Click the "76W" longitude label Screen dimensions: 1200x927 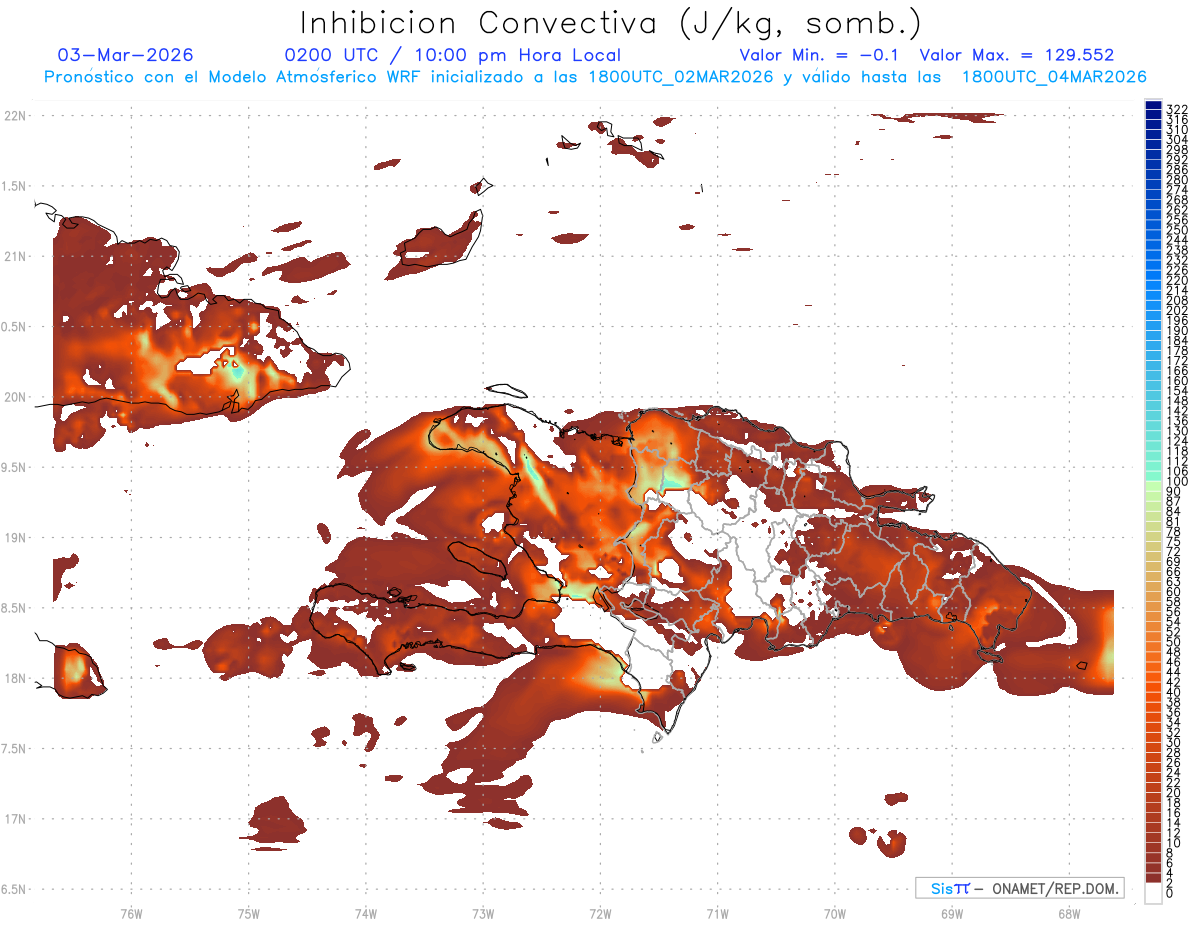pos(131,913)
